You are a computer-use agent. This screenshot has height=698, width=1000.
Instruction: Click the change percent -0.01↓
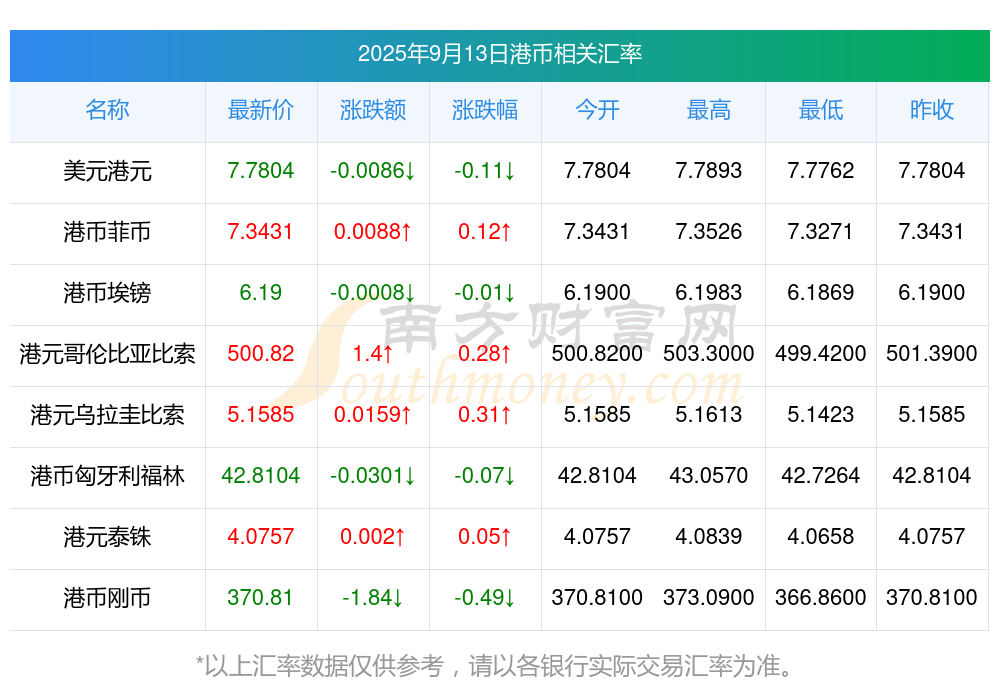click(x=485, y=292)
